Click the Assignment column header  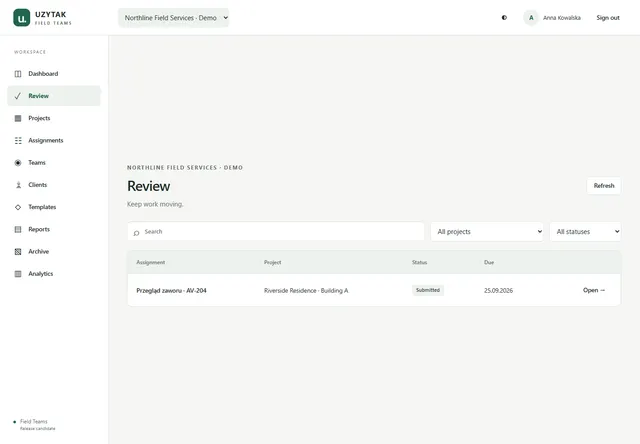coord(151,262)
